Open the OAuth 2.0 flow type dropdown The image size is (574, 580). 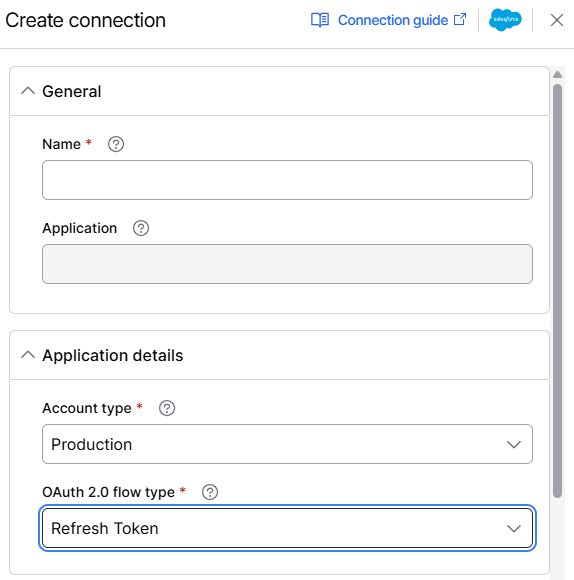point(287,528)
